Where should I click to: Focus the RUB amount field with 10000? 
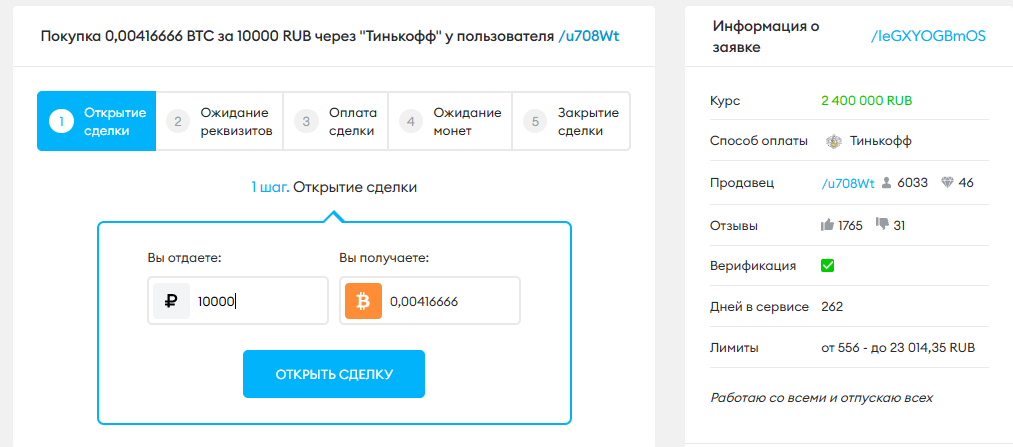(x=238, y=301)
